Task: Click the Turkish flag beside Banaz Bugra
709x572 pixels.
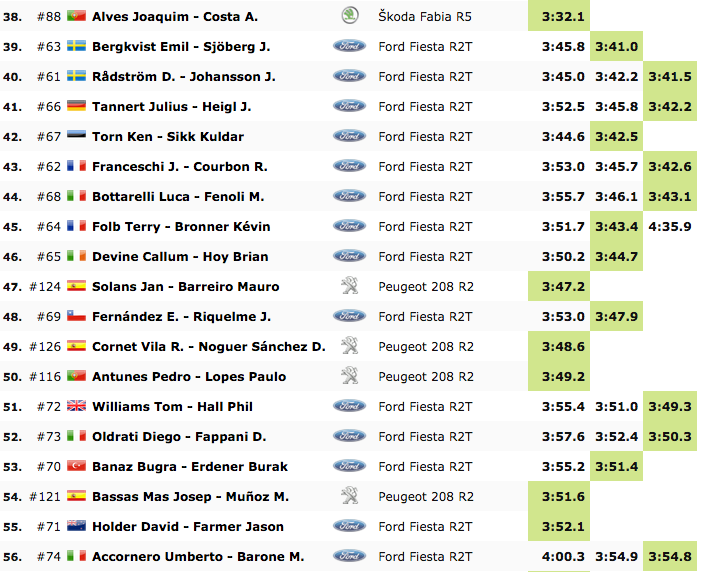Action: coord(76,466)
